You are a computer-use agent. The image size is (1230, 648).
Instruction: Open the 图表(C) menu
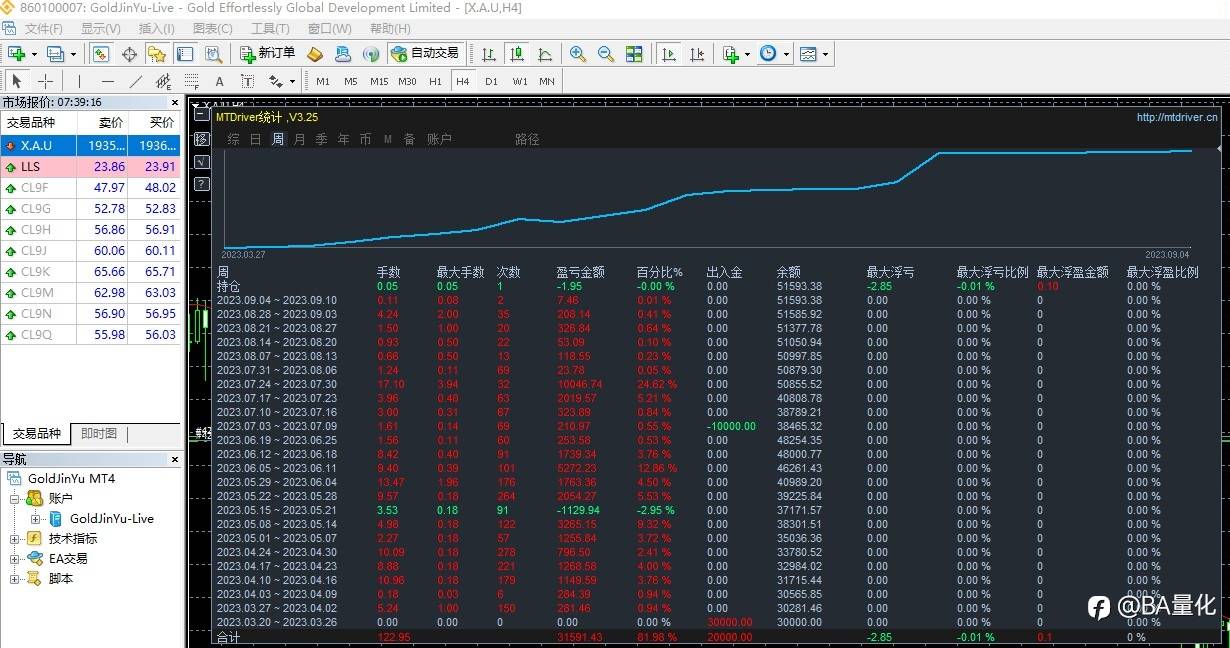point(212,29)
